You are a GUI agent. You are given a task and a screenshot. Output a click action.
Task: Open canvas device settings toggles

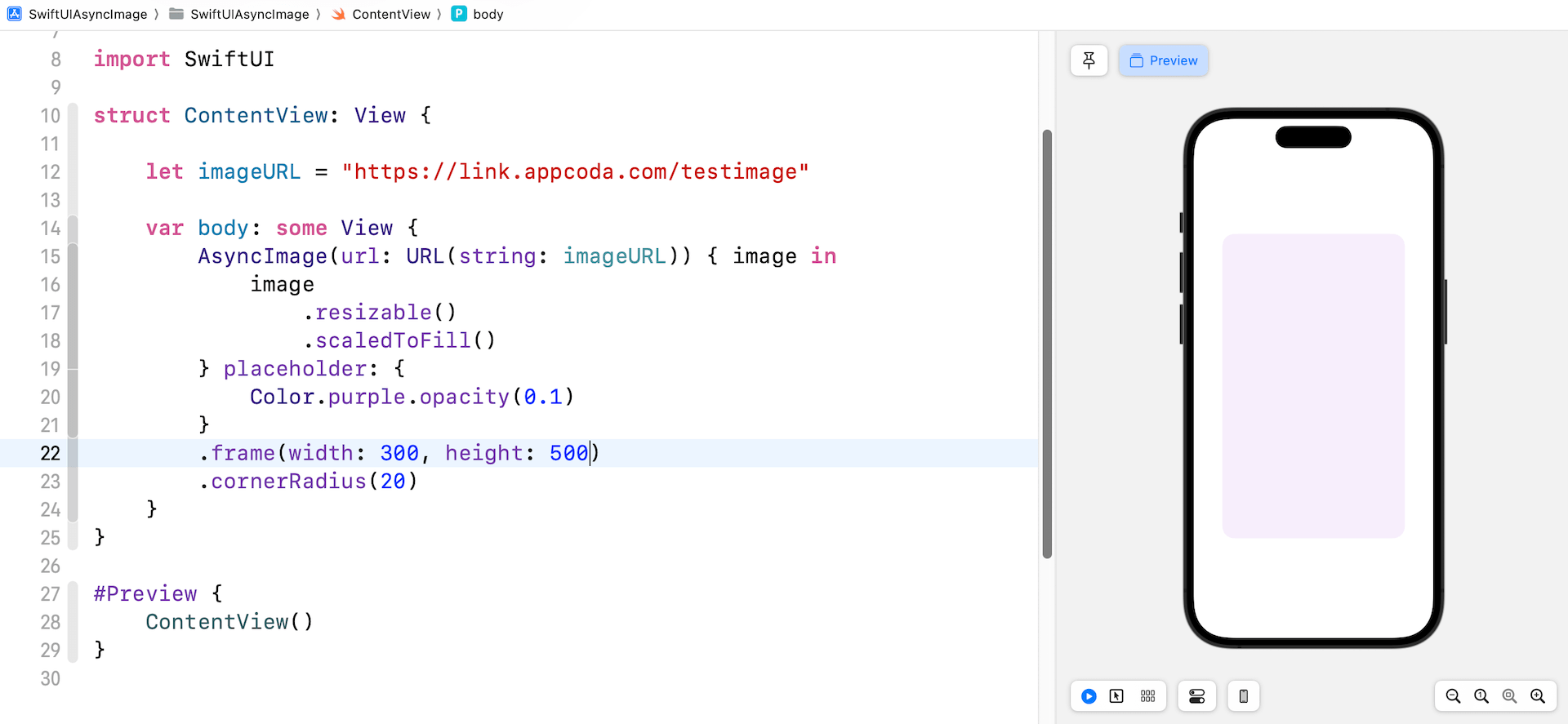click(x=1196, y=696)
